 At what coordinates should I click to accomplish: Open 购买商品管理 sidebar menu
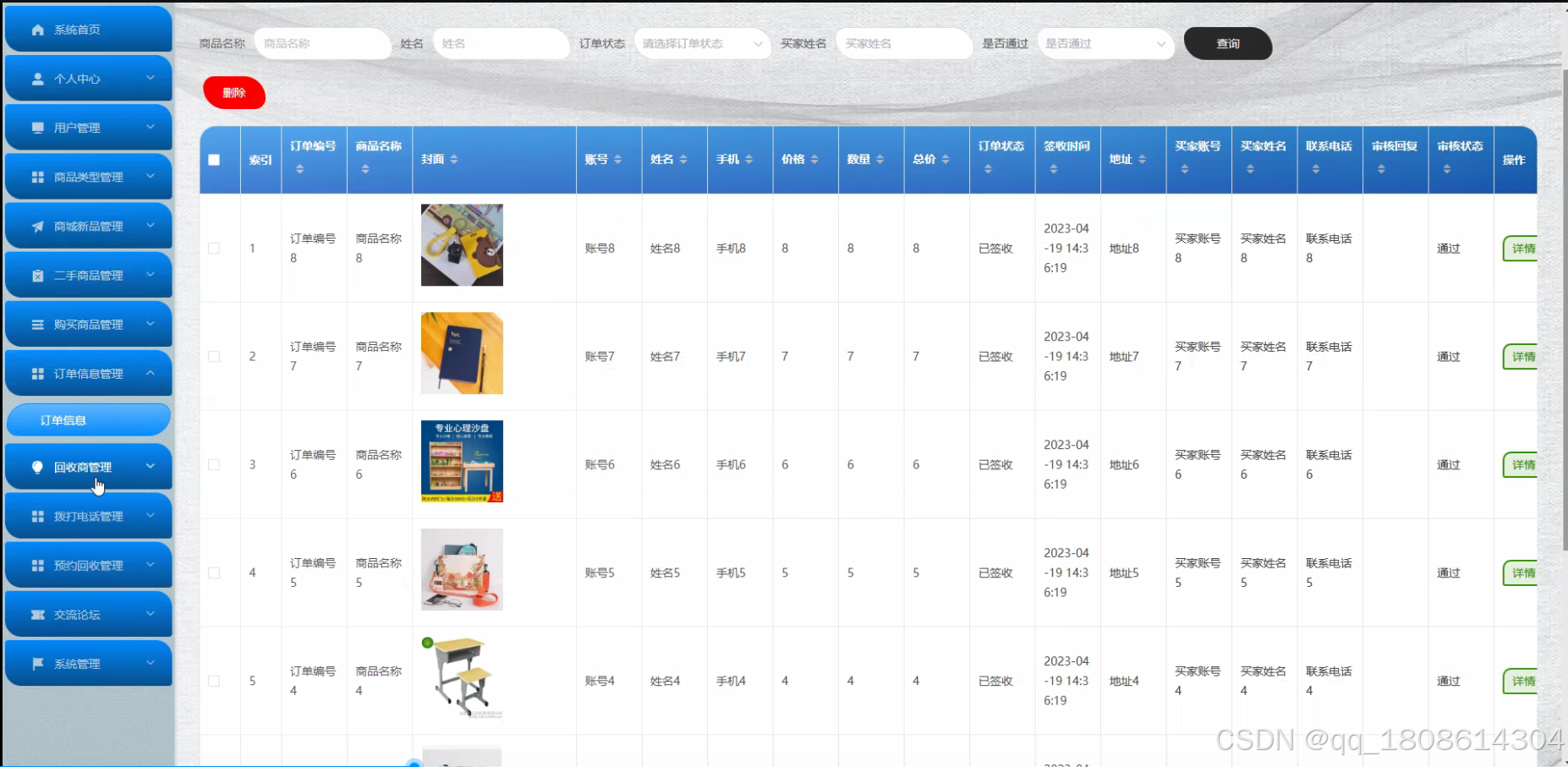(x=89, y=325)
